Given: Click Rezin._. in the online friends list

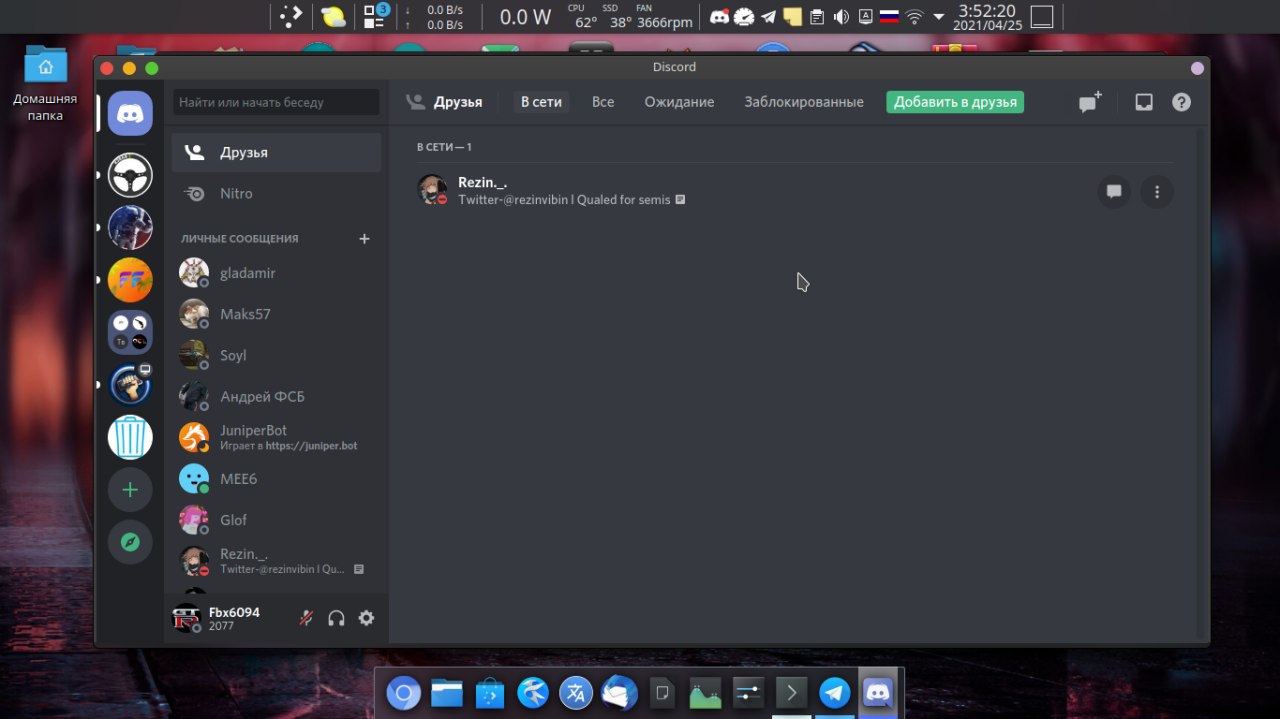Looking at the screenshot, I should (795, 191).
